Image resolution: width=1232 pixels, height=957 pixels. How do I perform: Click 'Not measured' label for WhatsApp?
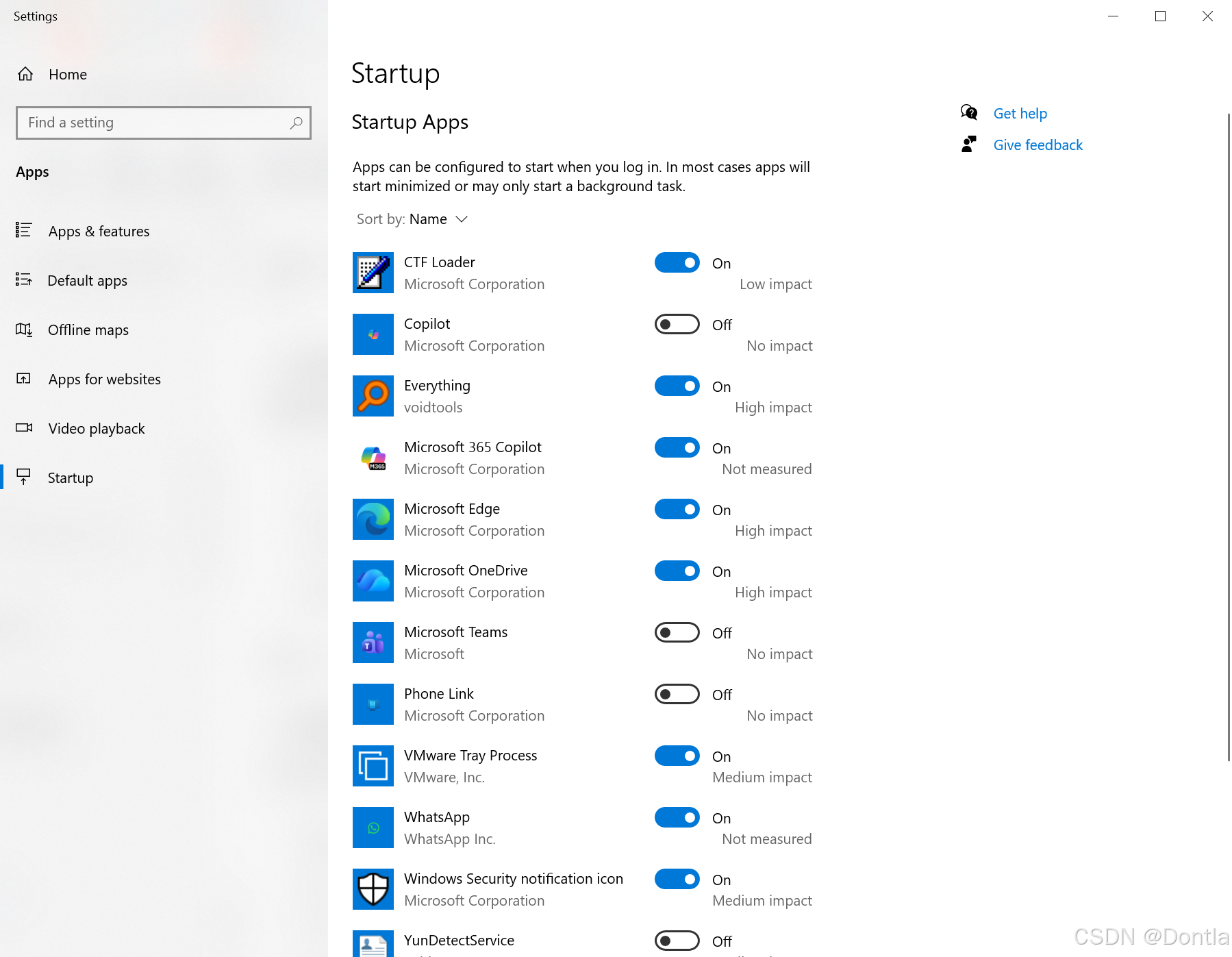[766, 839]
